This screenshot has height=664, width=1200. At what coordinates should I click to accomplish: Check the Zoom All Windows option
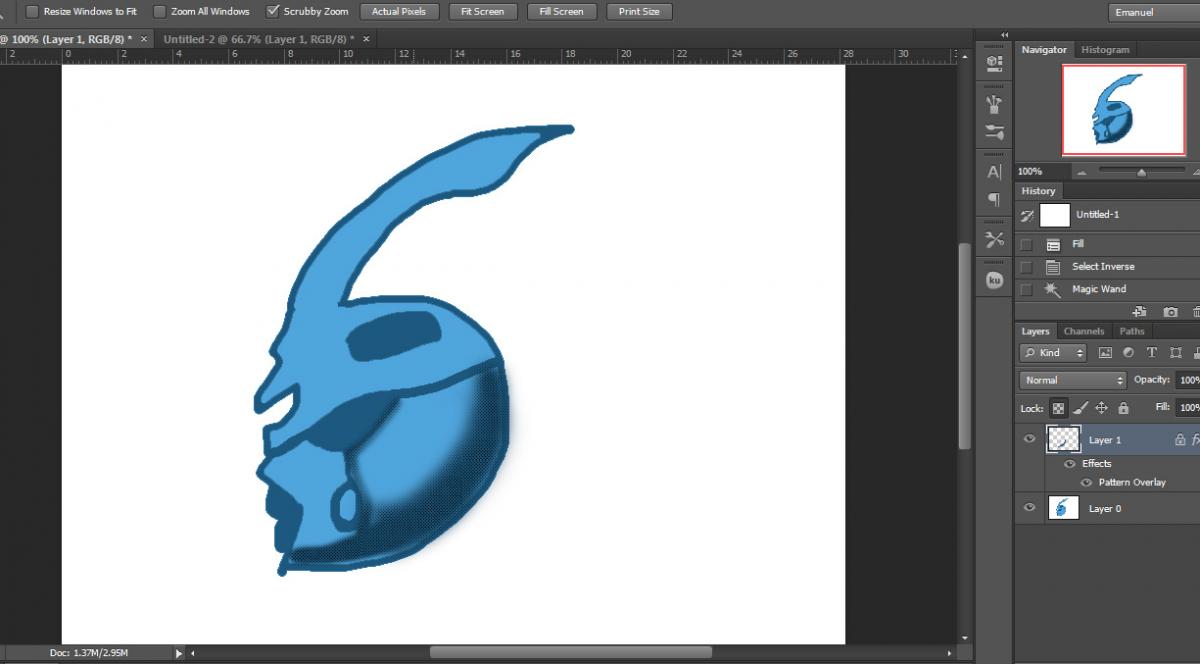point(159,12)
